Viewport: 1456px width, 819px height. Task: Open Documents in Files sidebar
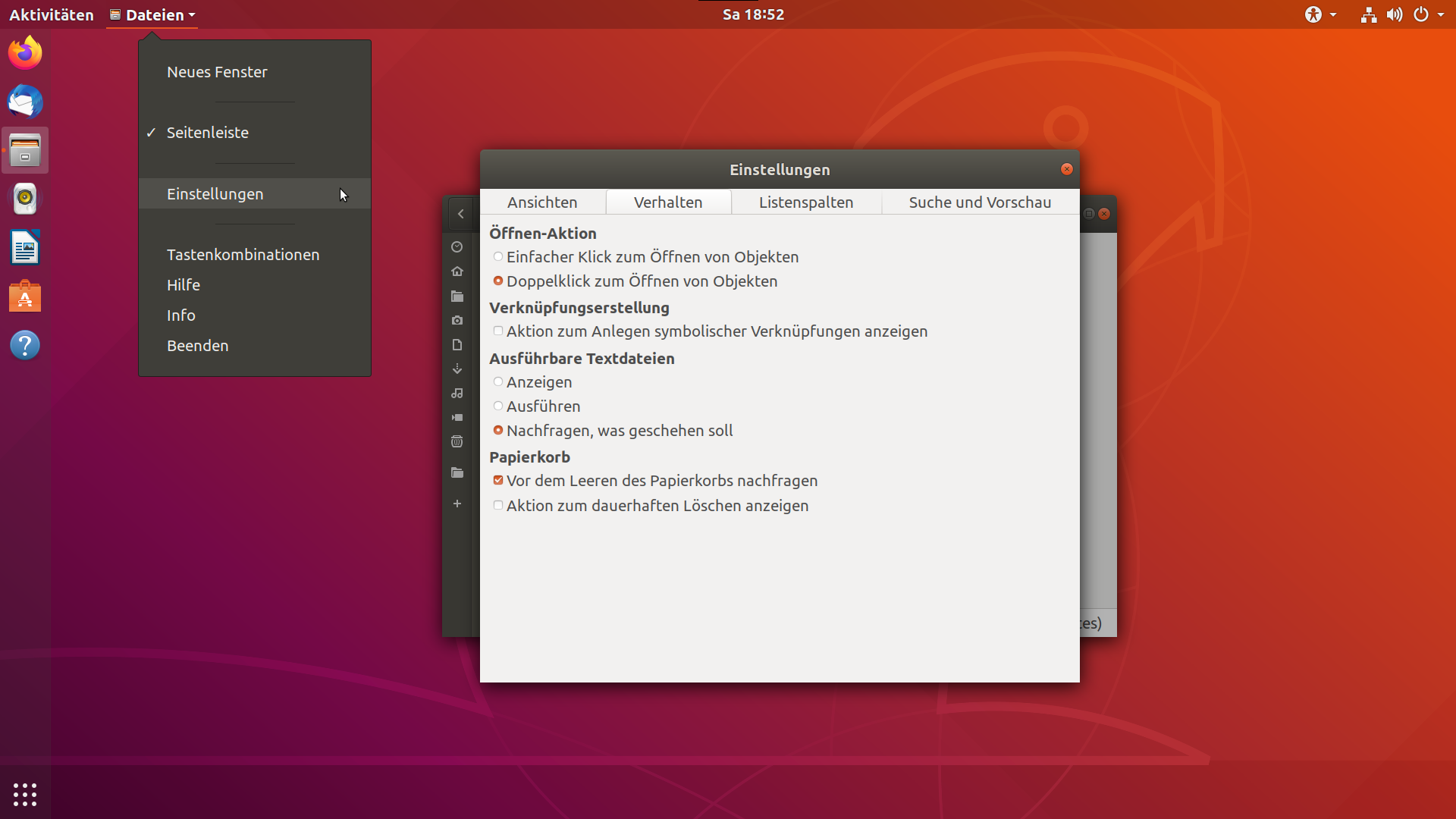coord(457,345)
